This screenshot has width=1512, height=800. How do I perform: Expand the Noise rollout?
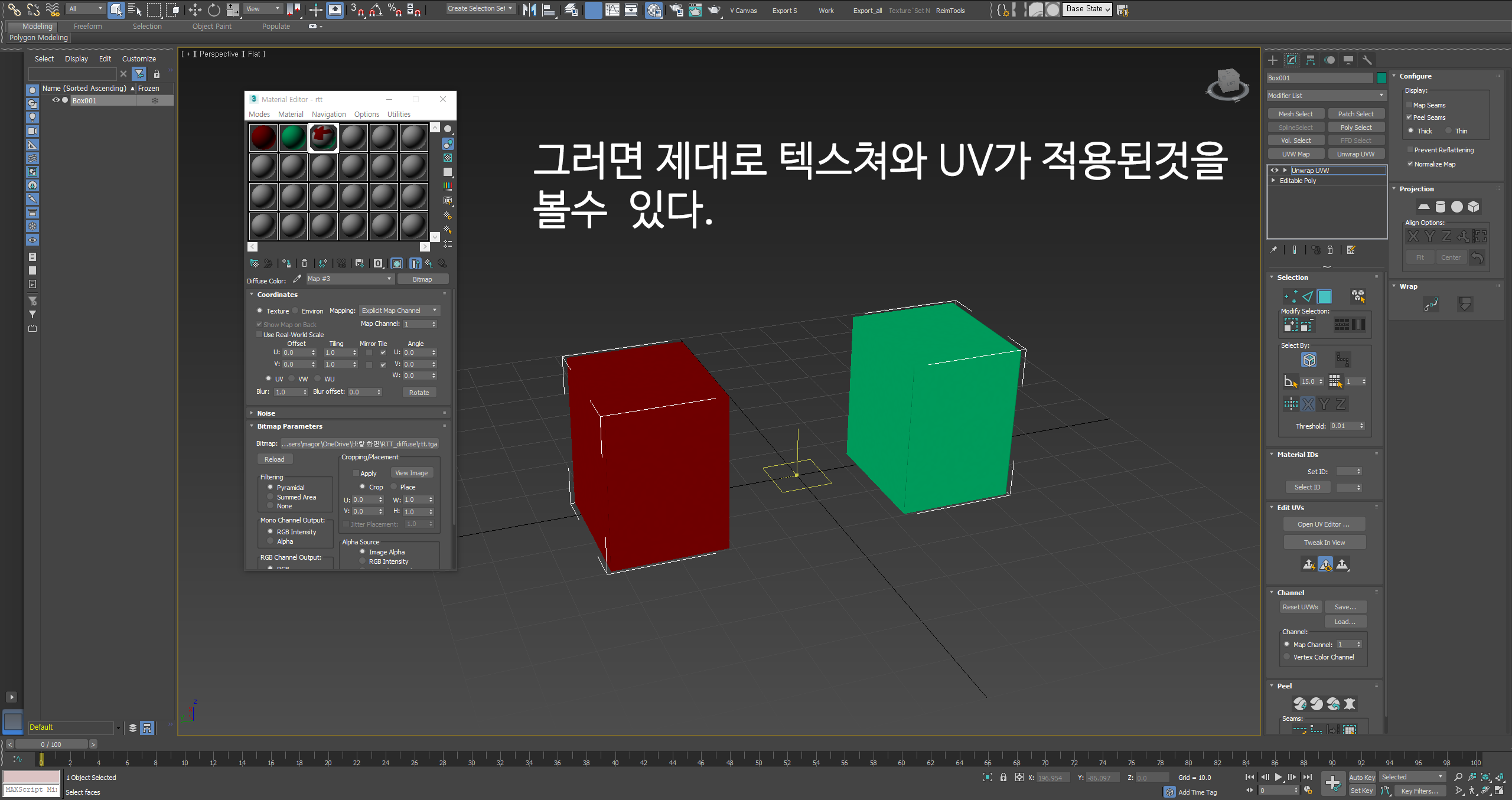pos(266,413)
